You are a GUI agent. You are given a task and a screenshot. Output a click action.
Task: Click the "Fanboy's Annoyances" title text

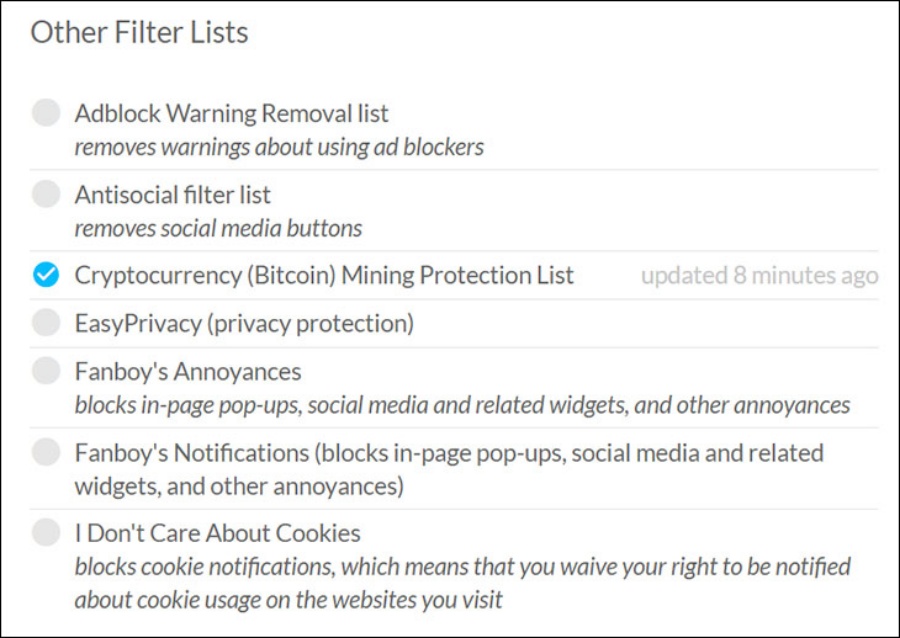[x=187, y=371]
